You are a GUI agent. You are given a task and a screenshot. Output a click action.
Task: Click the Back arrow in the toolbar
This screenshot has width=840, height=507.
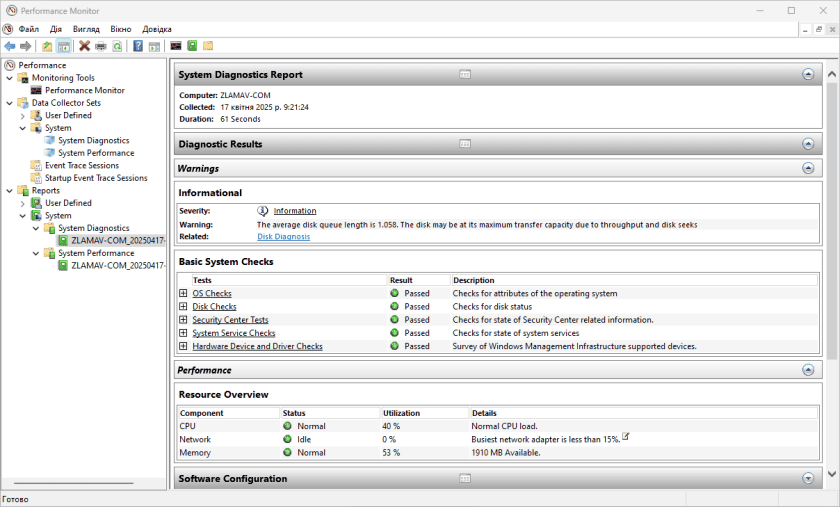coord(10,46)
